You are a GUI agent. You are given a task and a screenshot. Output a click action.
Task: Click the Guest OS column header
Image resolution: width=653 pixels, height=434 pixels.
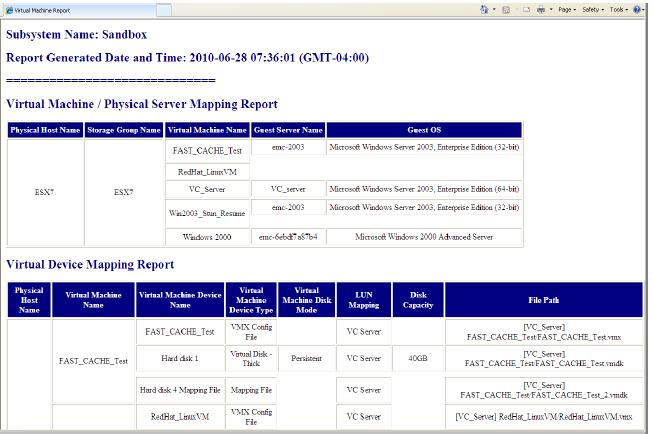[x=424, y=130]
